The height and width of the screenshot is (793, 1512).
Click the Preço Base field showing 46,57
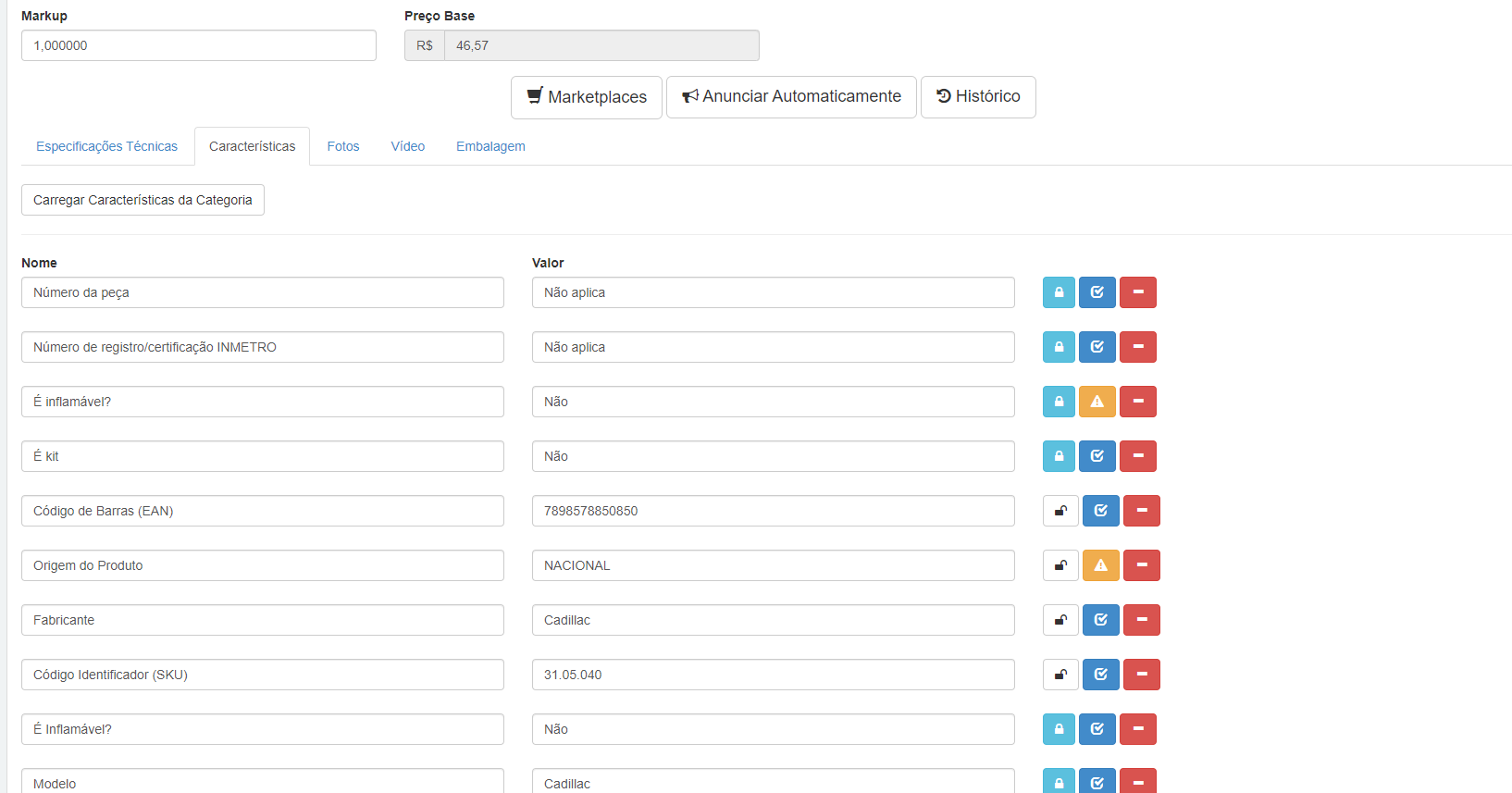tap(601, 45)
